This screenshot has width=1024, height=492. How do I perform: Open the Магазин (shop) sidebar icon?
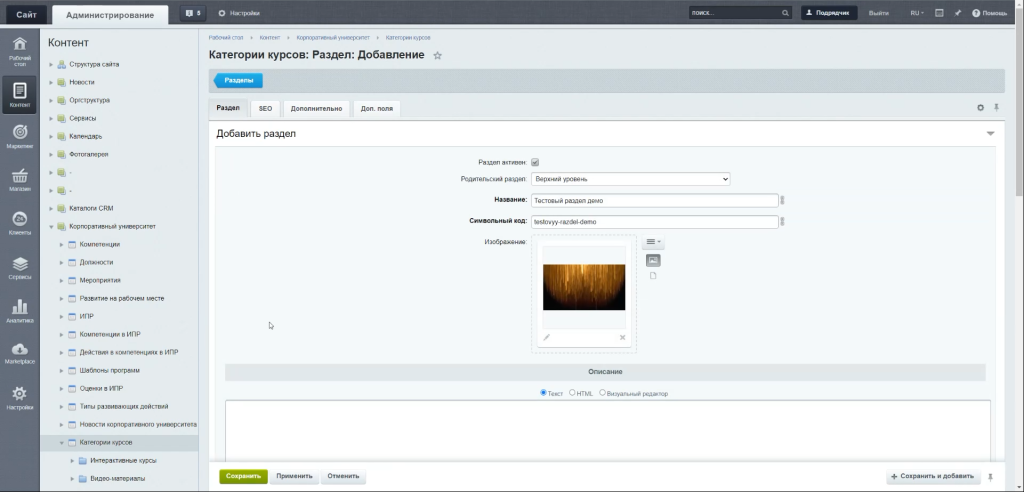pos(19,178)
